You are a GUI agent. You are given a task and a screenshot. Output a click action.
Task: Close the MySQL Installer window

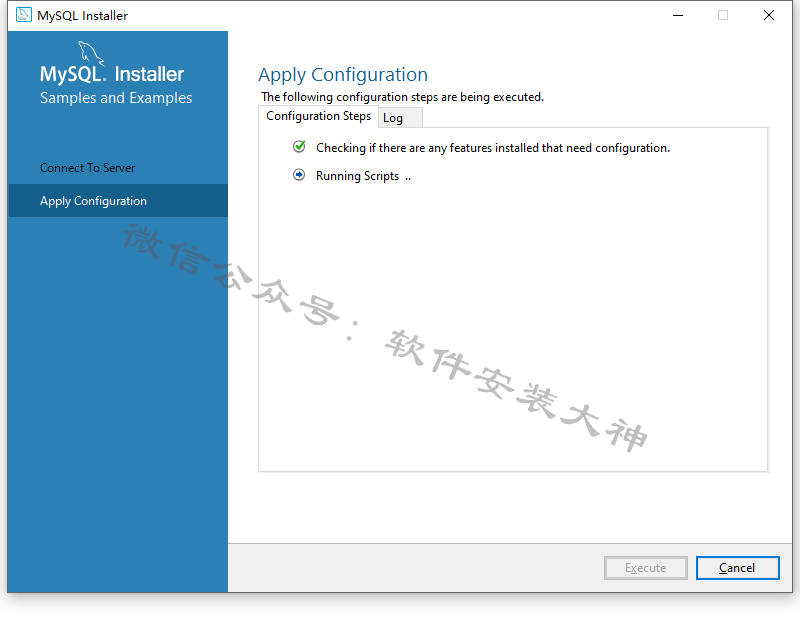[x=769, y=15]
